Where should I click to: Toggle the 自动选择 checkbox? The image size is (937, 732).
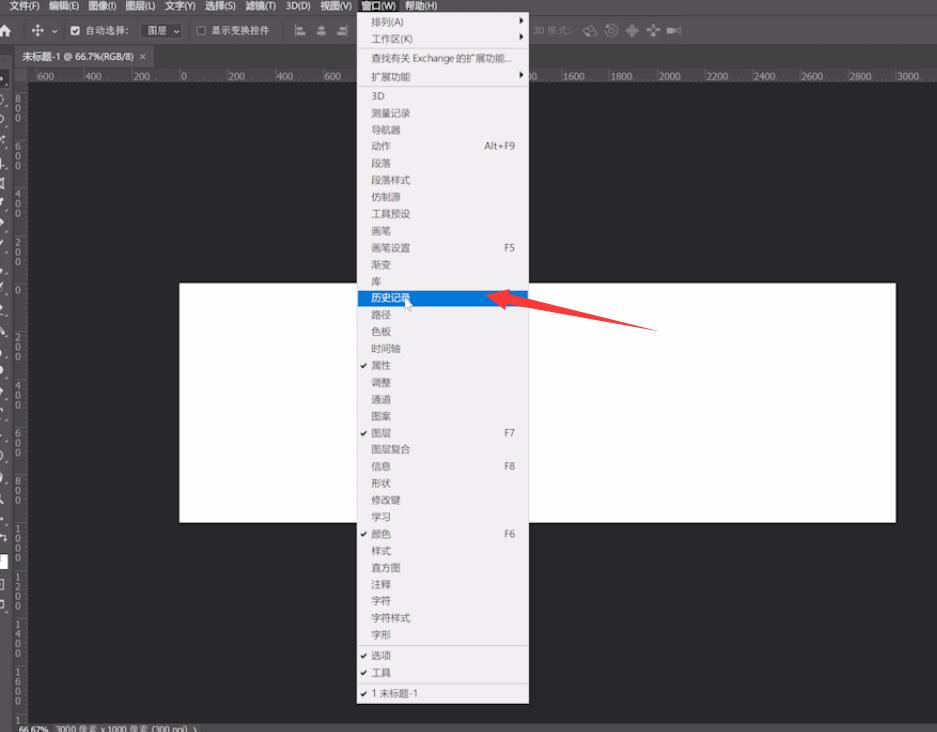coord(75,30)
